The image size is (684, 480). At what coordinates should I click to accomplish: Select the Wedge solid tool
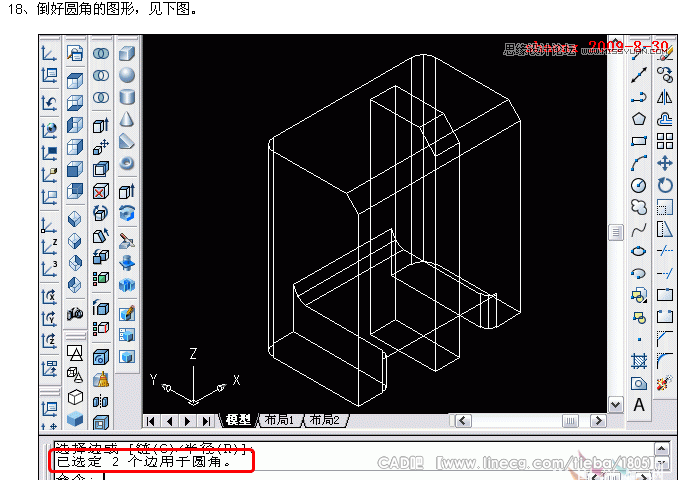127,141
